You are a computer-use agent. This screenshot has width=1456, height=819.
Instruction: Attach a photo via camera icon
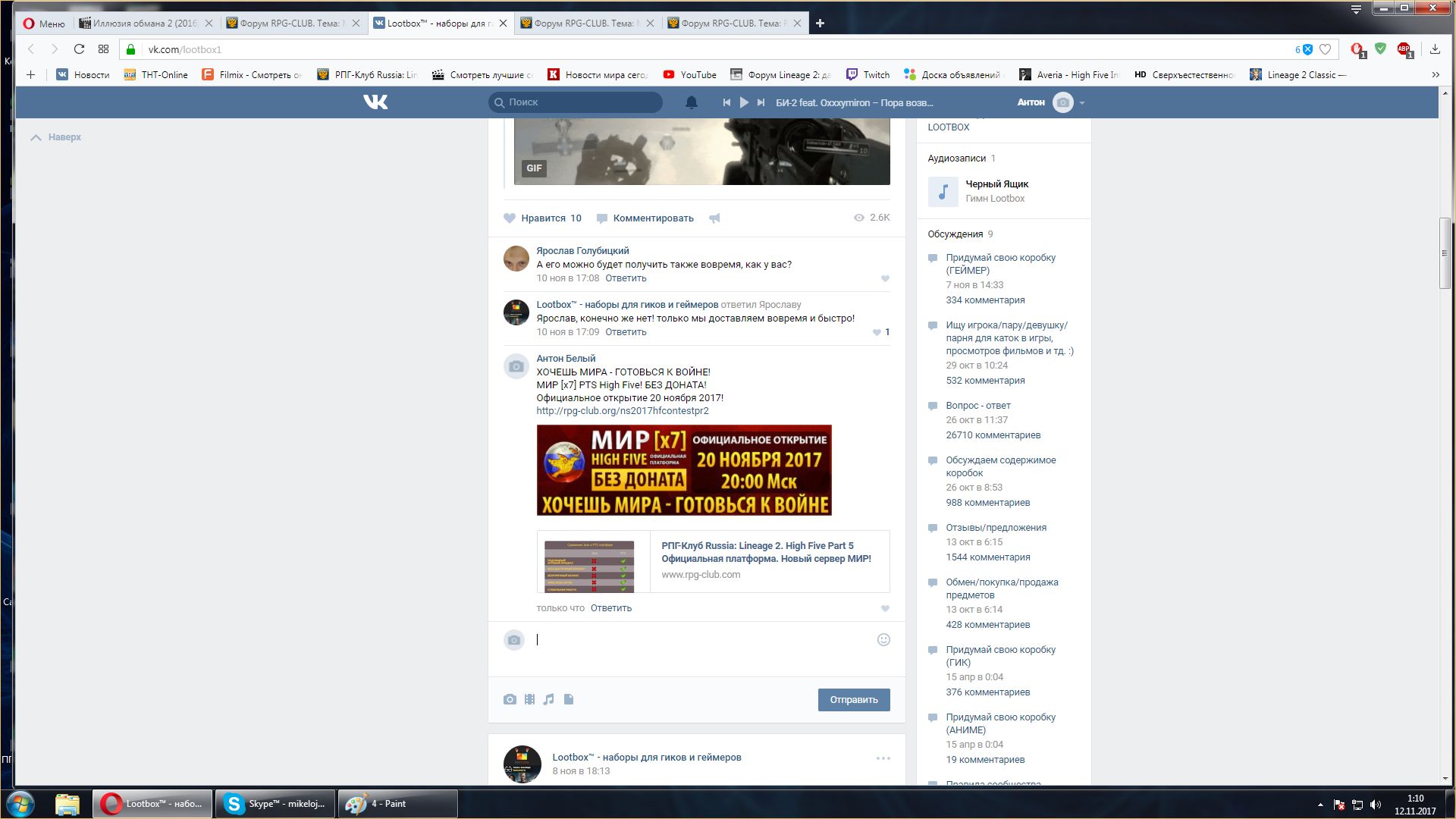[x=510, y=699]
